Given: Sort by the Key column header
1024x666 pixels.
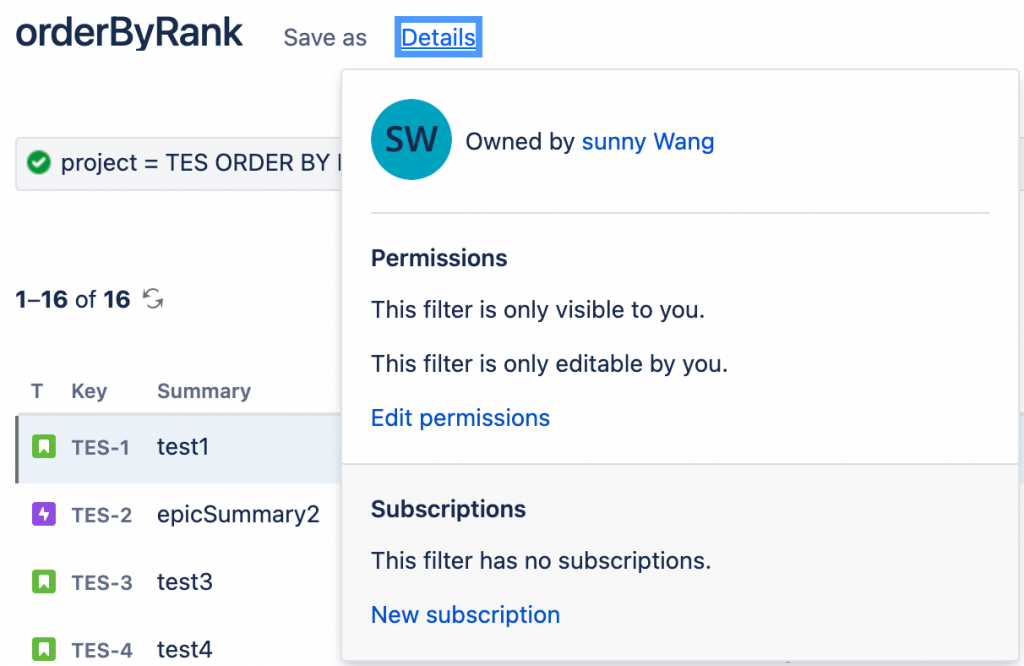Looking at the screenshot, I should tap(89, 391).
